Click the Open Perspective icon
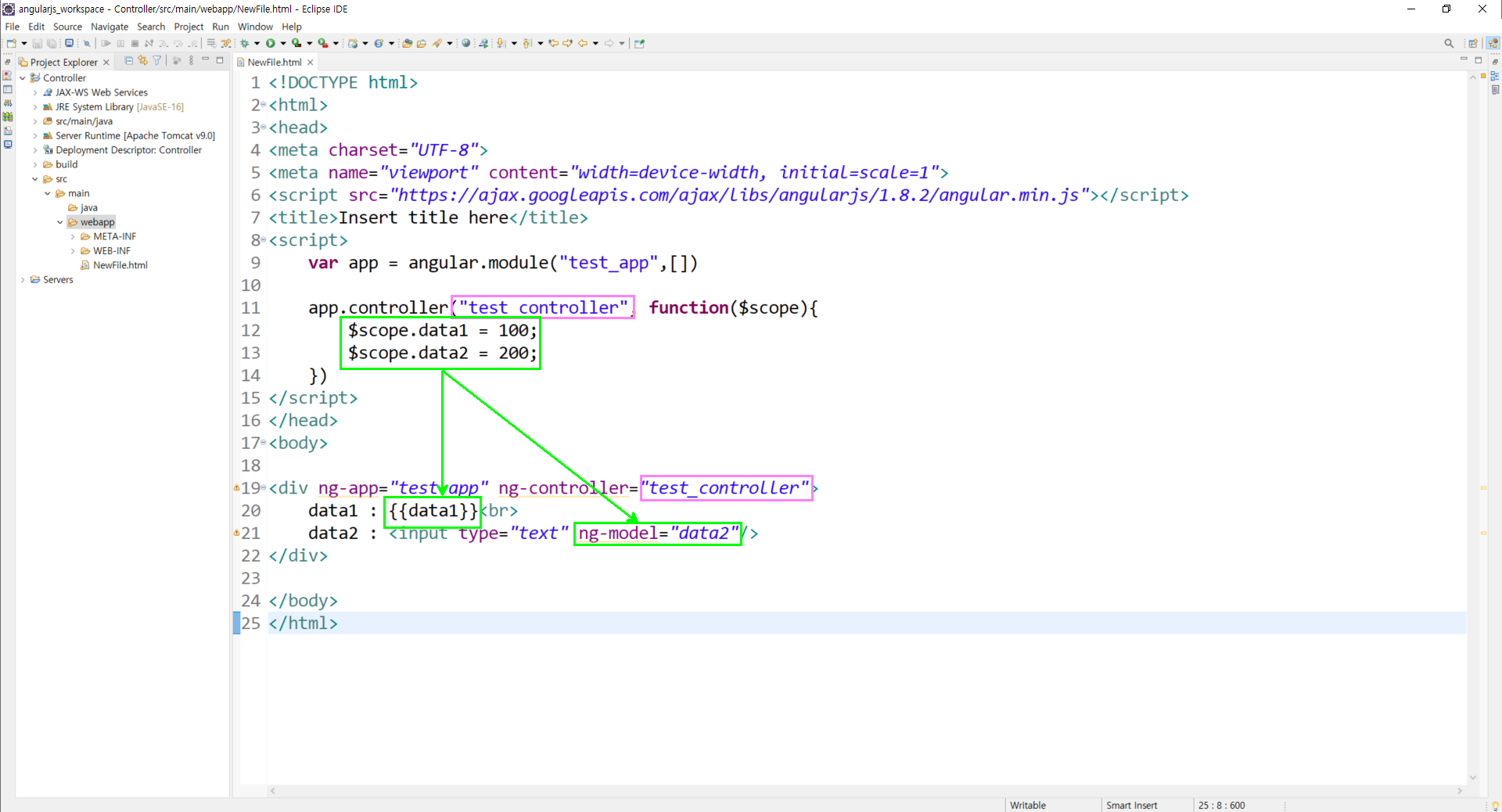 1473,44
